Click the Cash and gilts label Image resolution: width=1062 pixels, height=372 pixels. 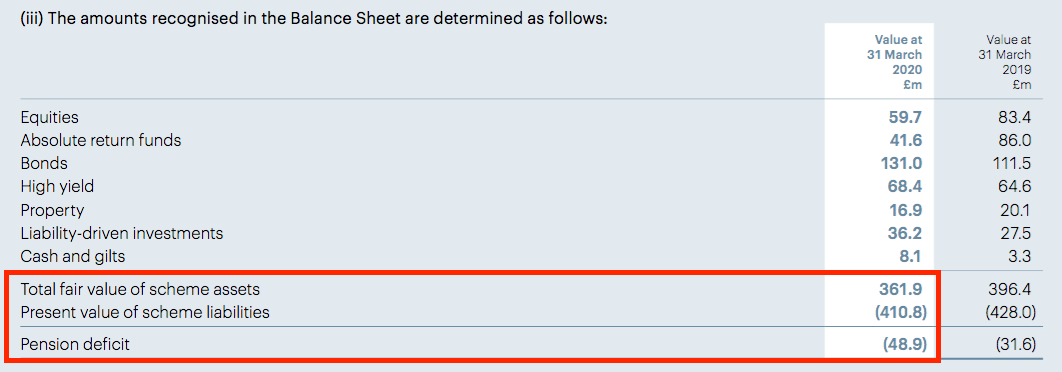[x=72, y=256]
